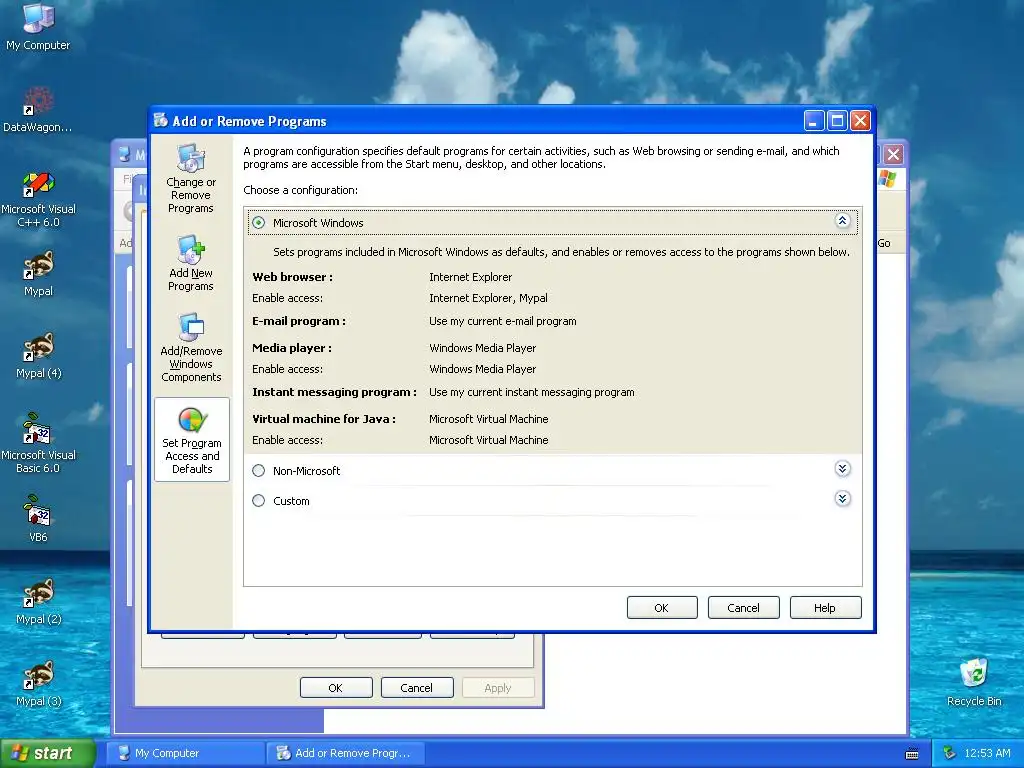Click OK in the background dialog

(x=336, y=688)
